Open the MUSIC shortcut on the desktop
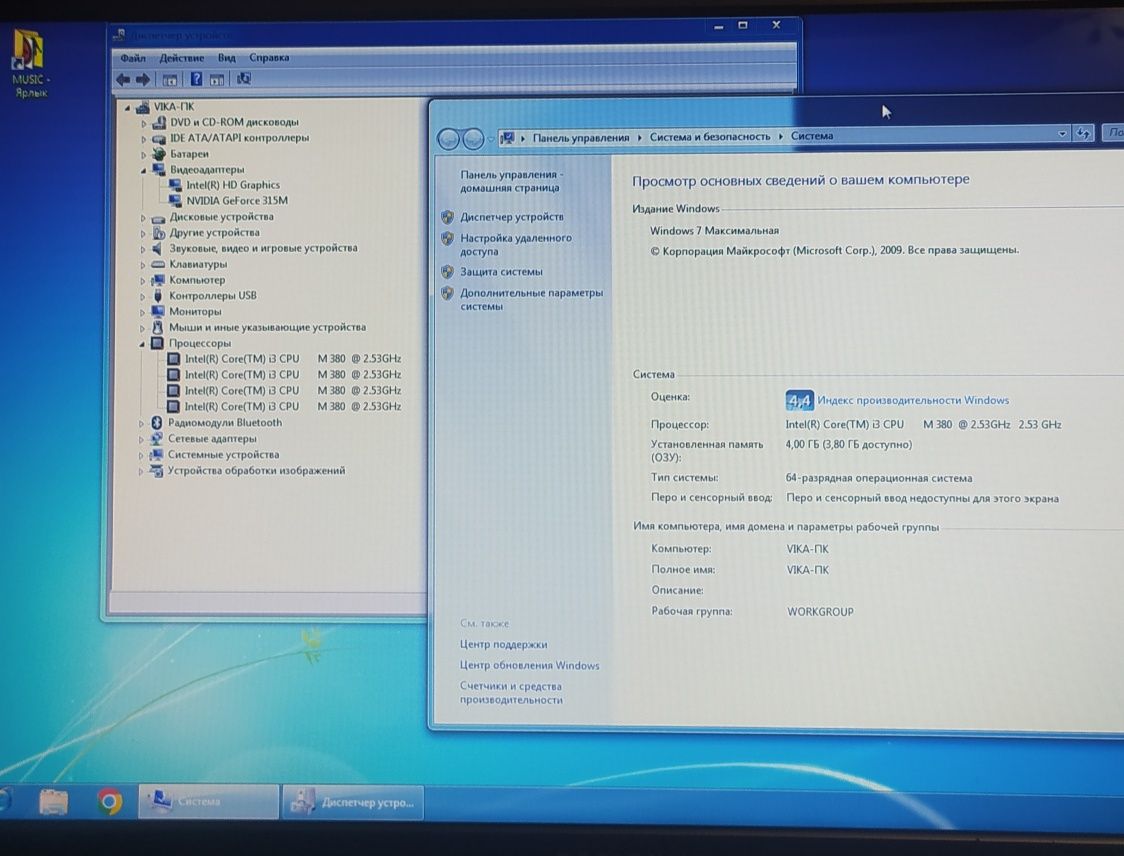This screenshot has width=1124, height=856. (29, 63)
